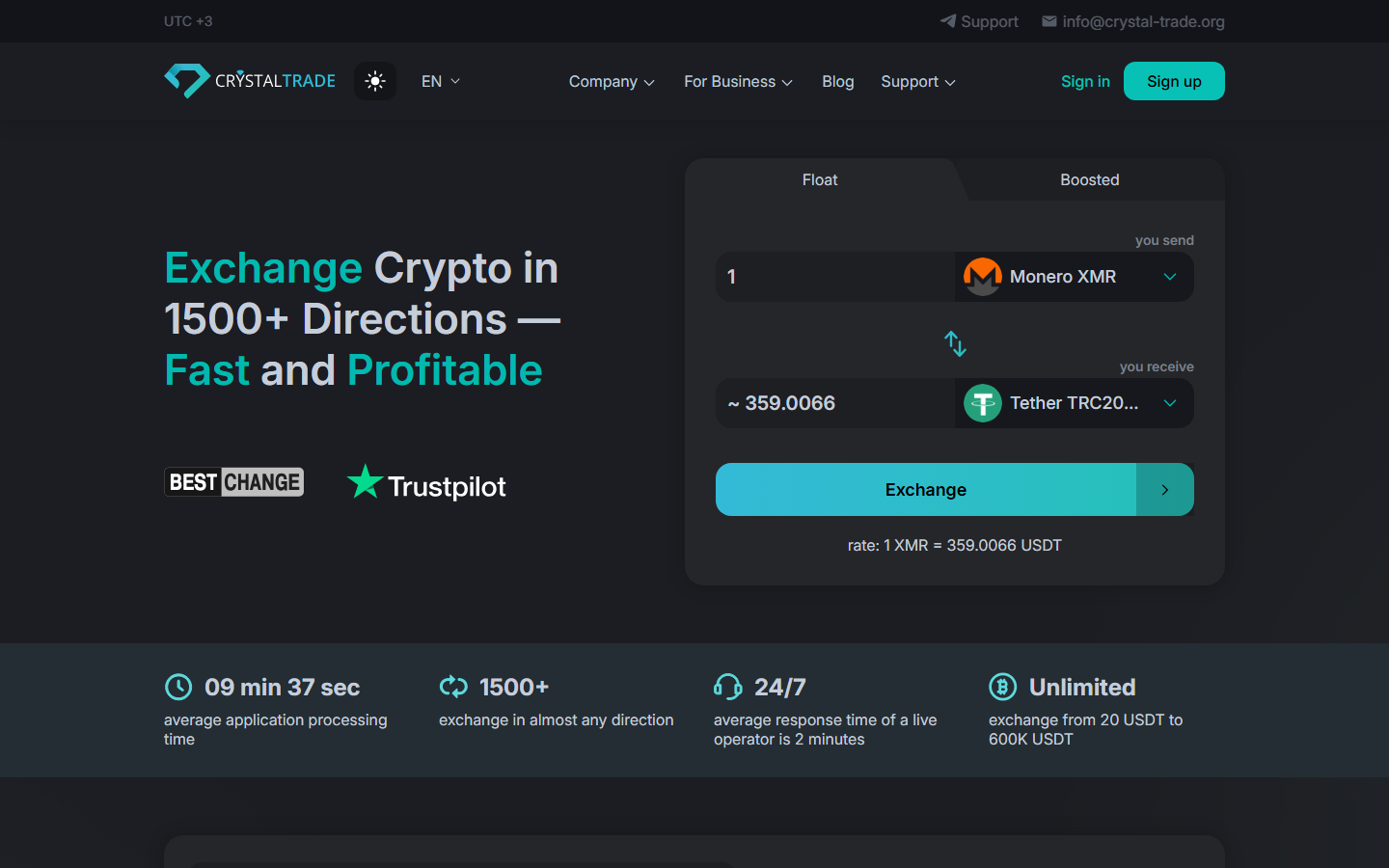The image size is (1389, 868).
Task: Click the CrystalTrade logo
Action: pos(250,81)
